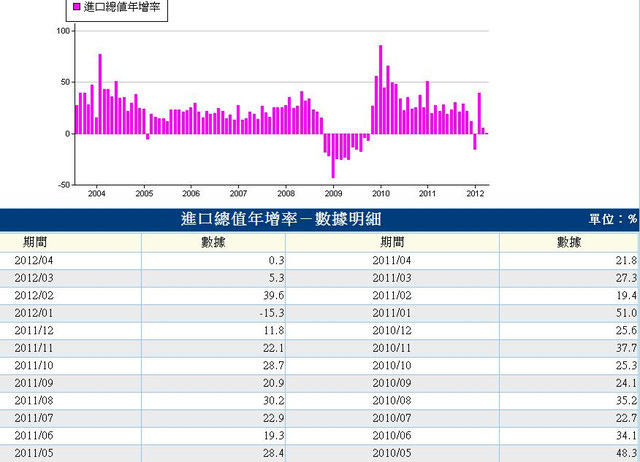Select the 2010/09 period cell
Screen dimensions: 640x462
click(392, 383)
